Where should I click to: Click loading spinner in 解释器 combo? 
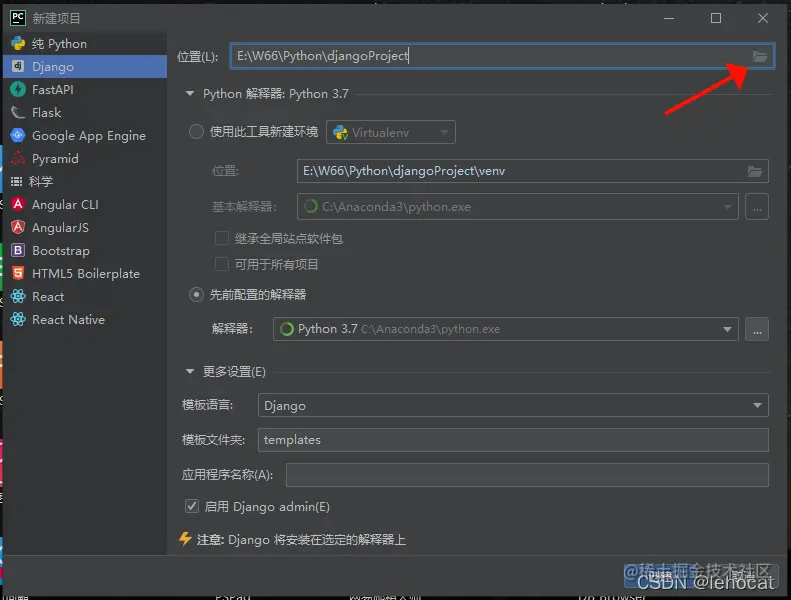point(287,329)
